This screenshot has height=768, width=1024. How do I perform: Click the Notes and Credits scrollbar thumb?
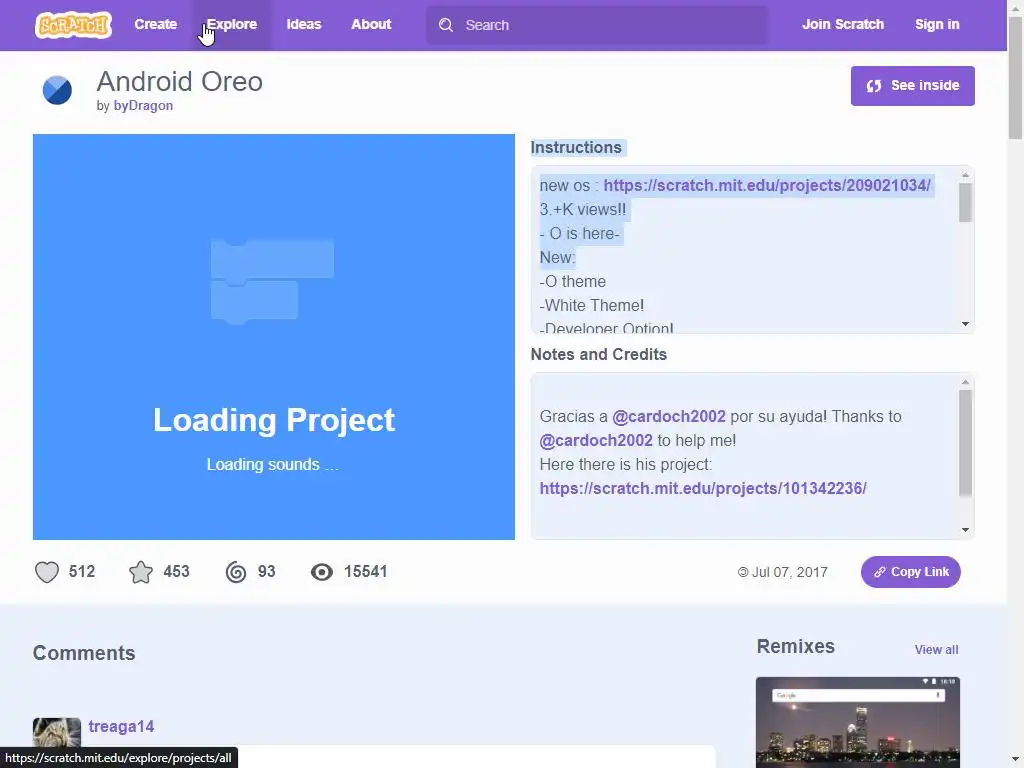tap(965, 443)
